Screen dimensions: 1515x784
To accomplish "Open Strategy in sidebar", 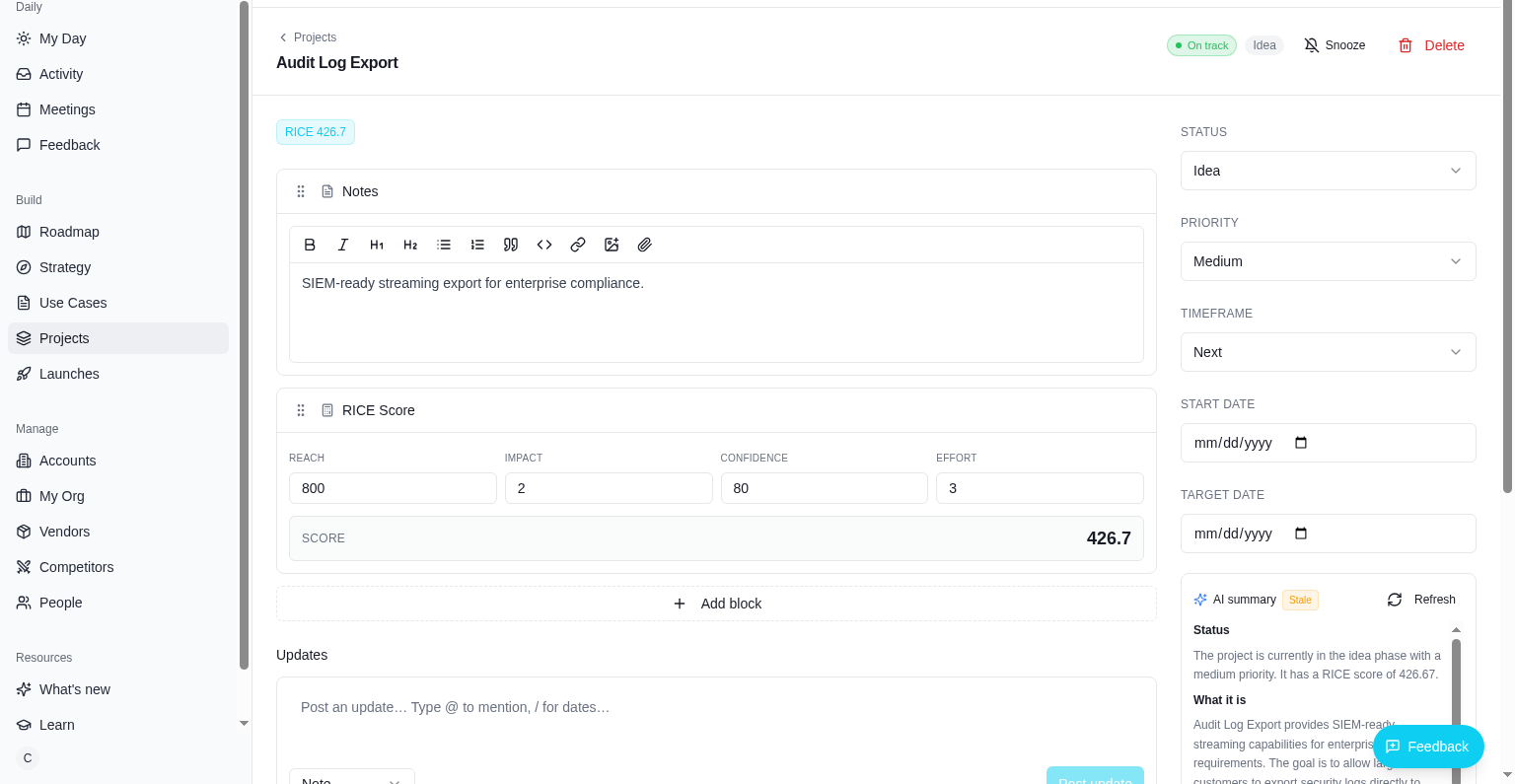I will tap(118, 267).
